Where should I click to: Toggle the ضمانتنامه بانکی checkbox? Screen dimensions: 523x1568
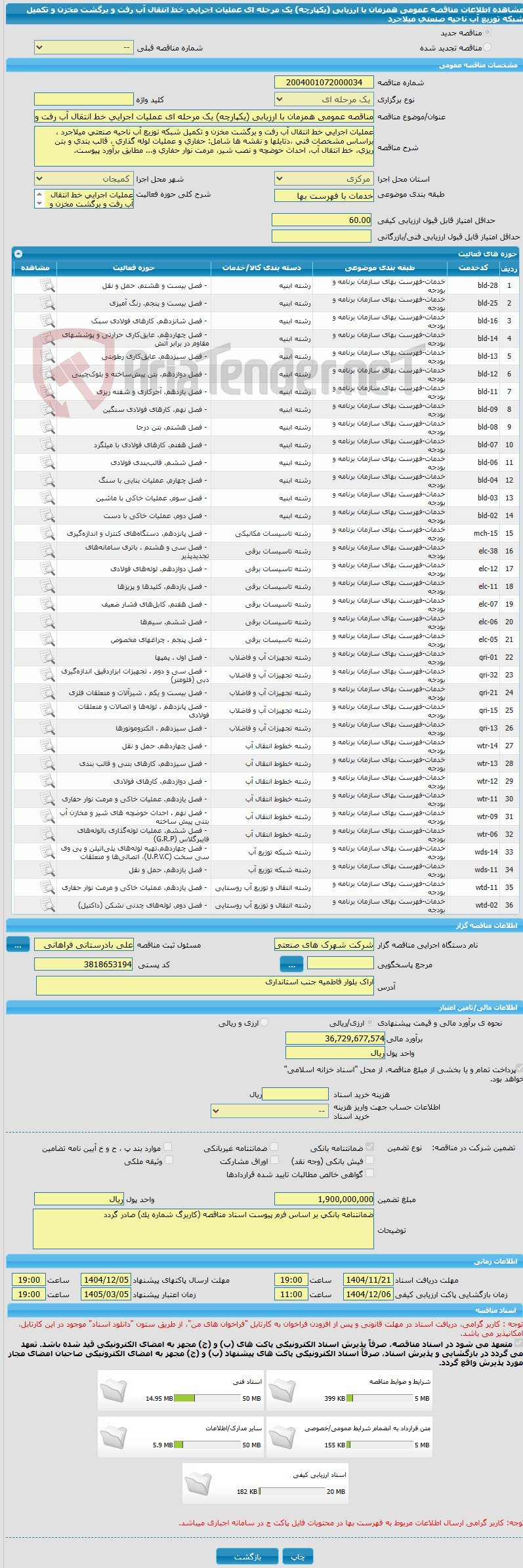[x=369, y=1147]
